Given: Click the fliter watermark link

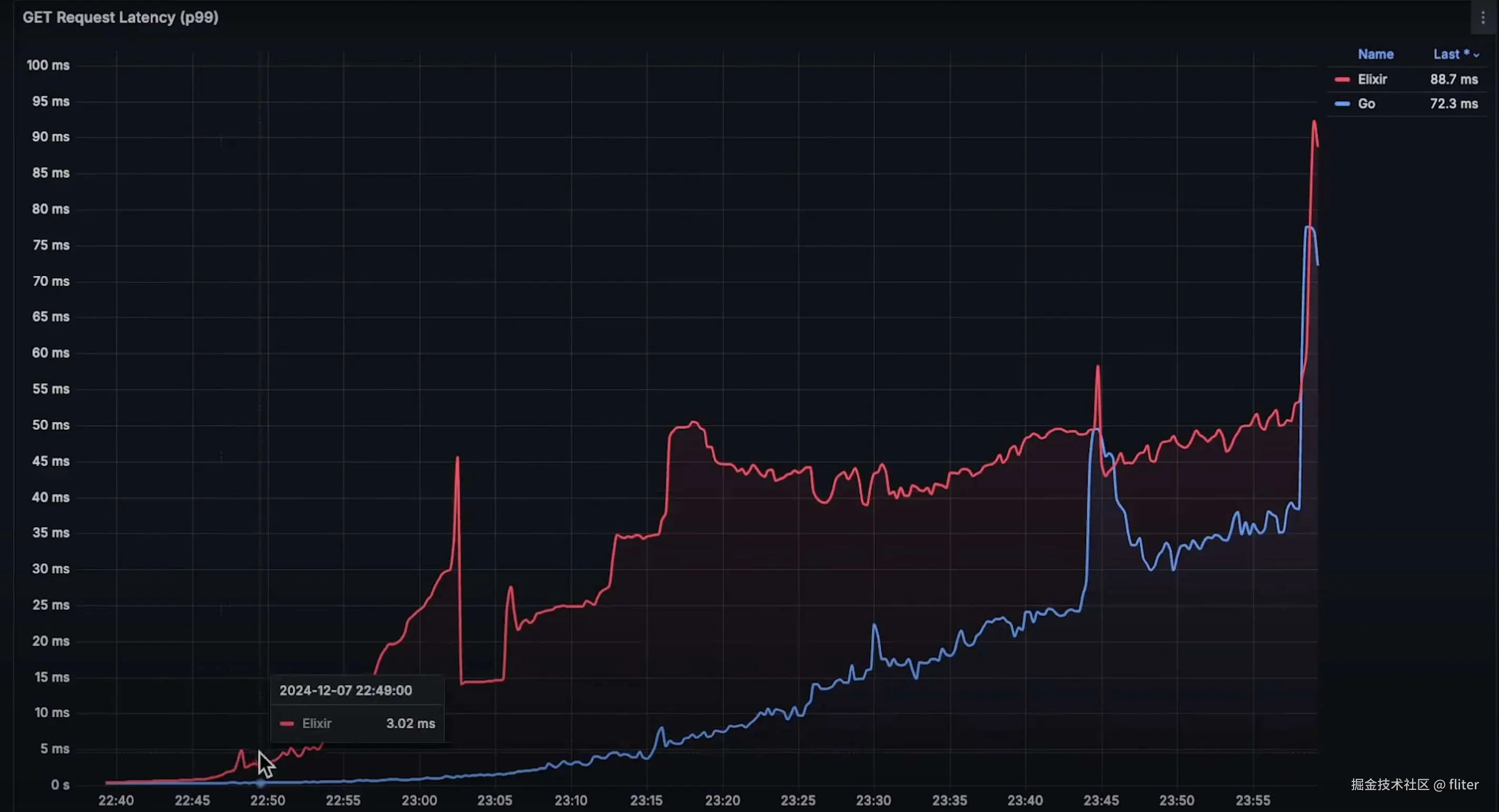Looking at the screenshot, I should 1463,785.
